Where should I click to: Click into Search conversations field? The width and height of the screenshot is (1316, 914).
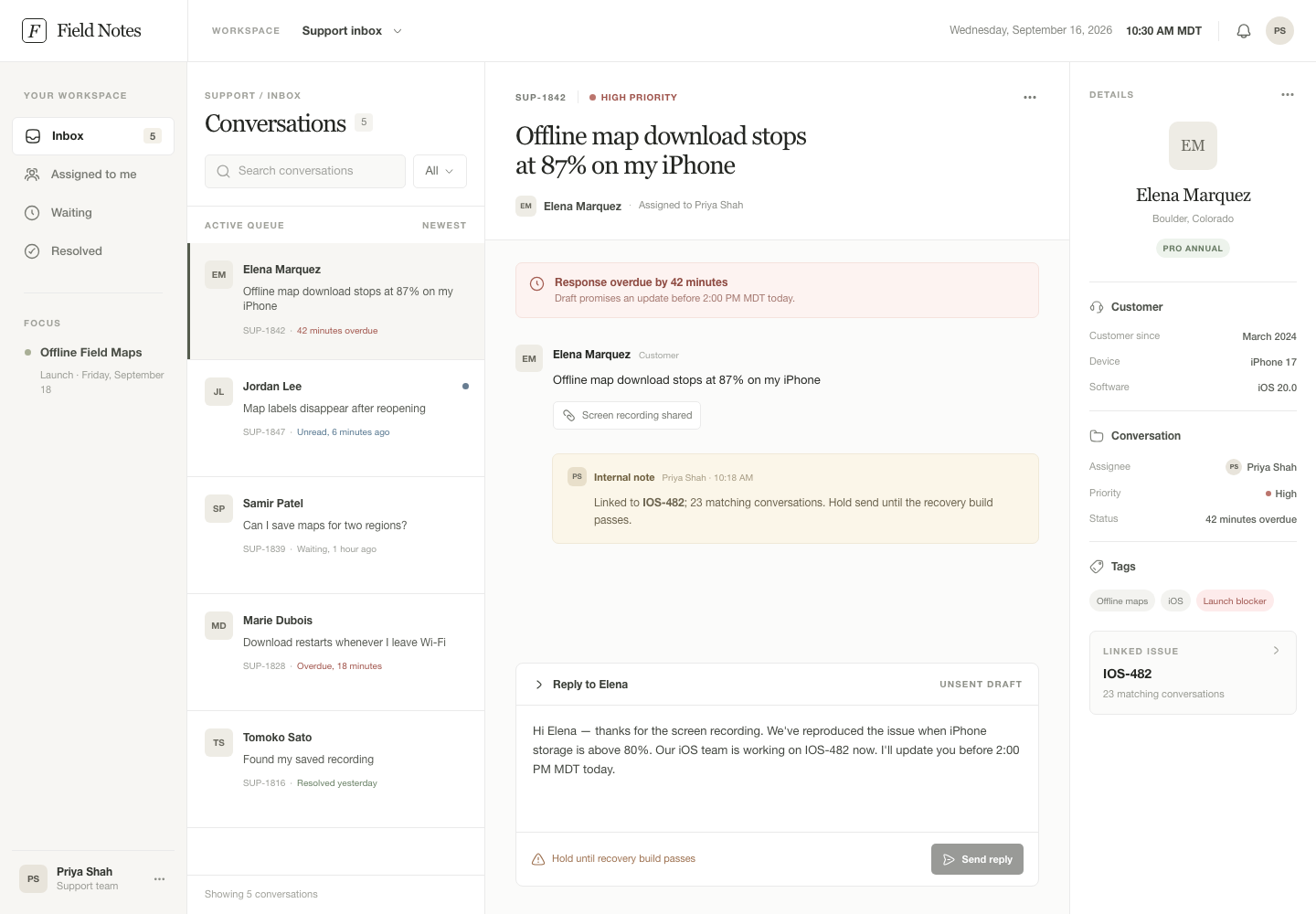click(x=305, y=171)
